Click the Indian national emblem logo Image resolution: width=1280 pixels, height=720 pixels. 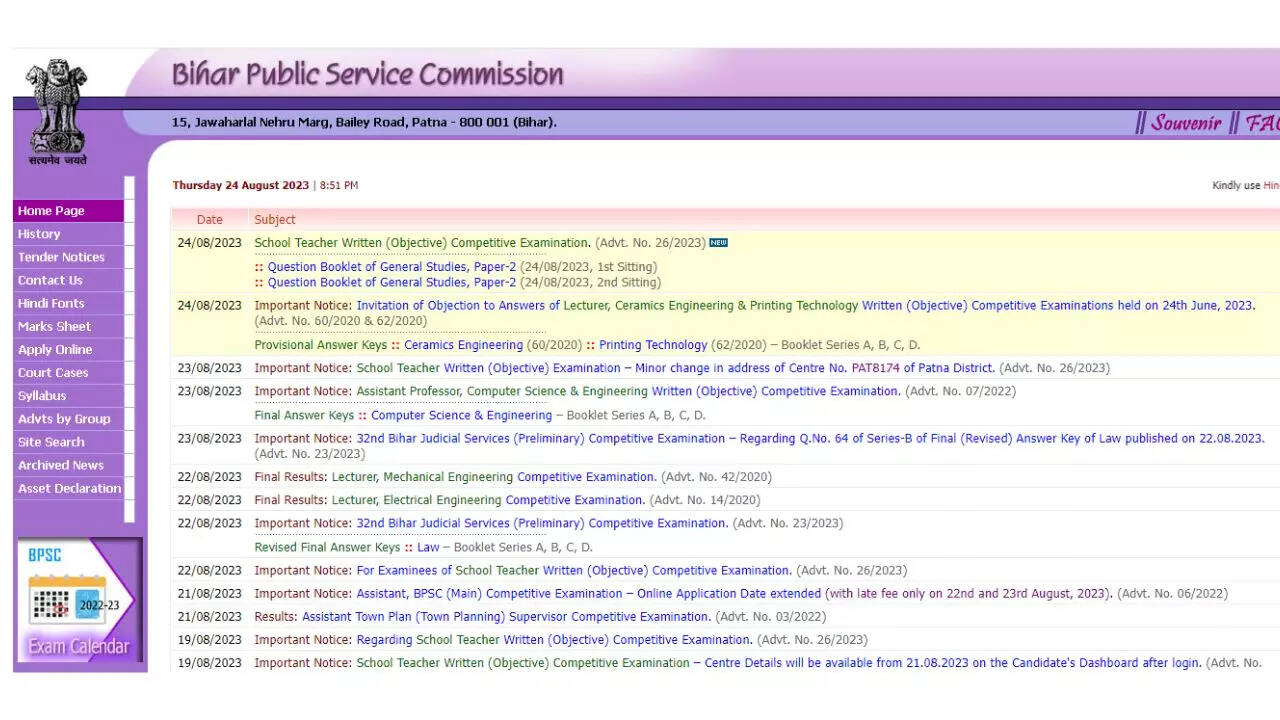pos(56,108)
